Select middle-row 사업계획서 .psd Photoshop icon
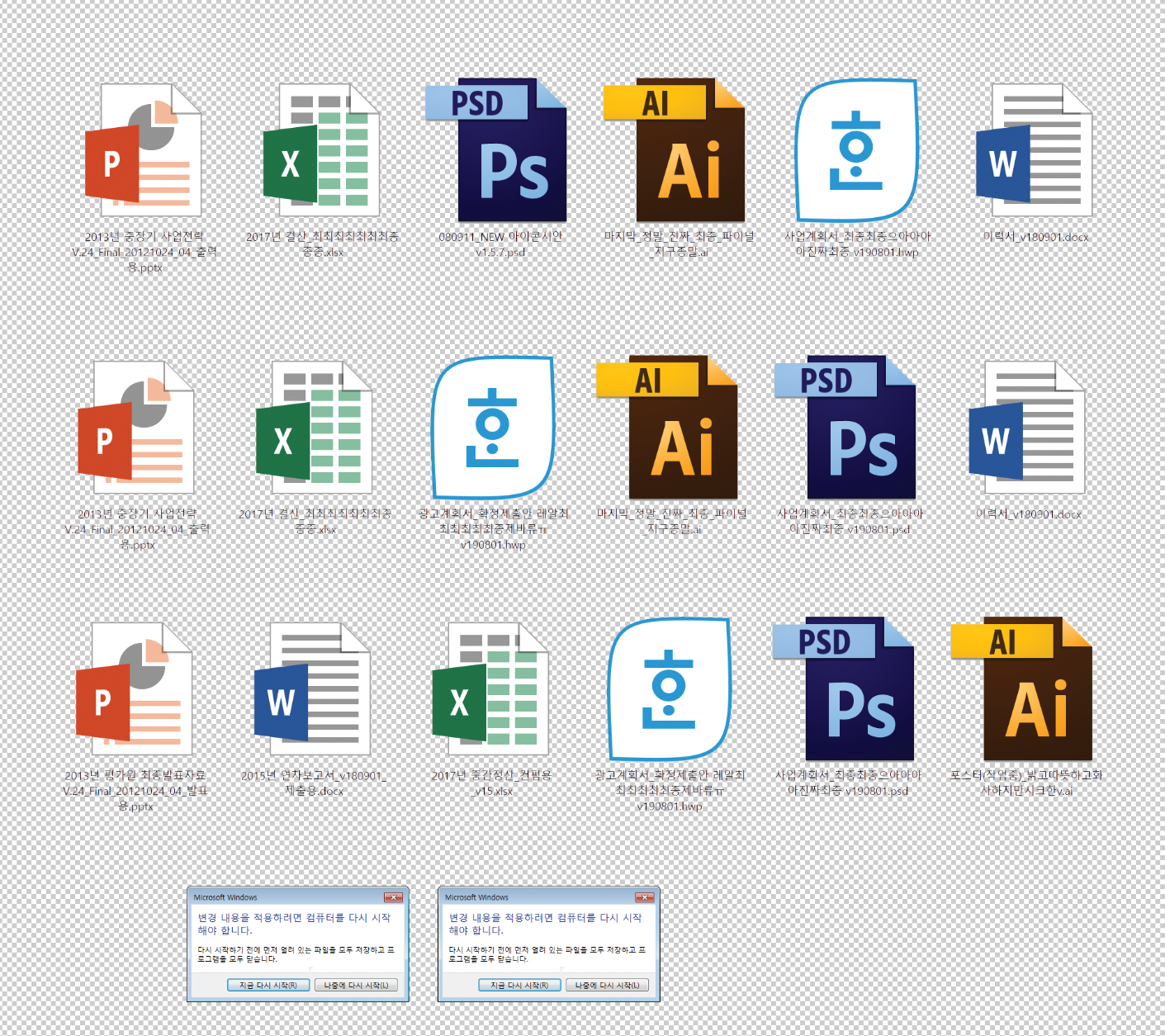Viewport: 1165px width, 1036px height. [x=846, y=428]
